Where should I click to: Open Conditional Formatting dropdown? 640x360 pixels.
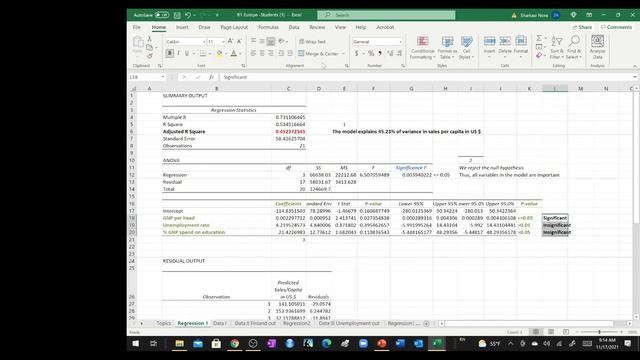[422, 47]
